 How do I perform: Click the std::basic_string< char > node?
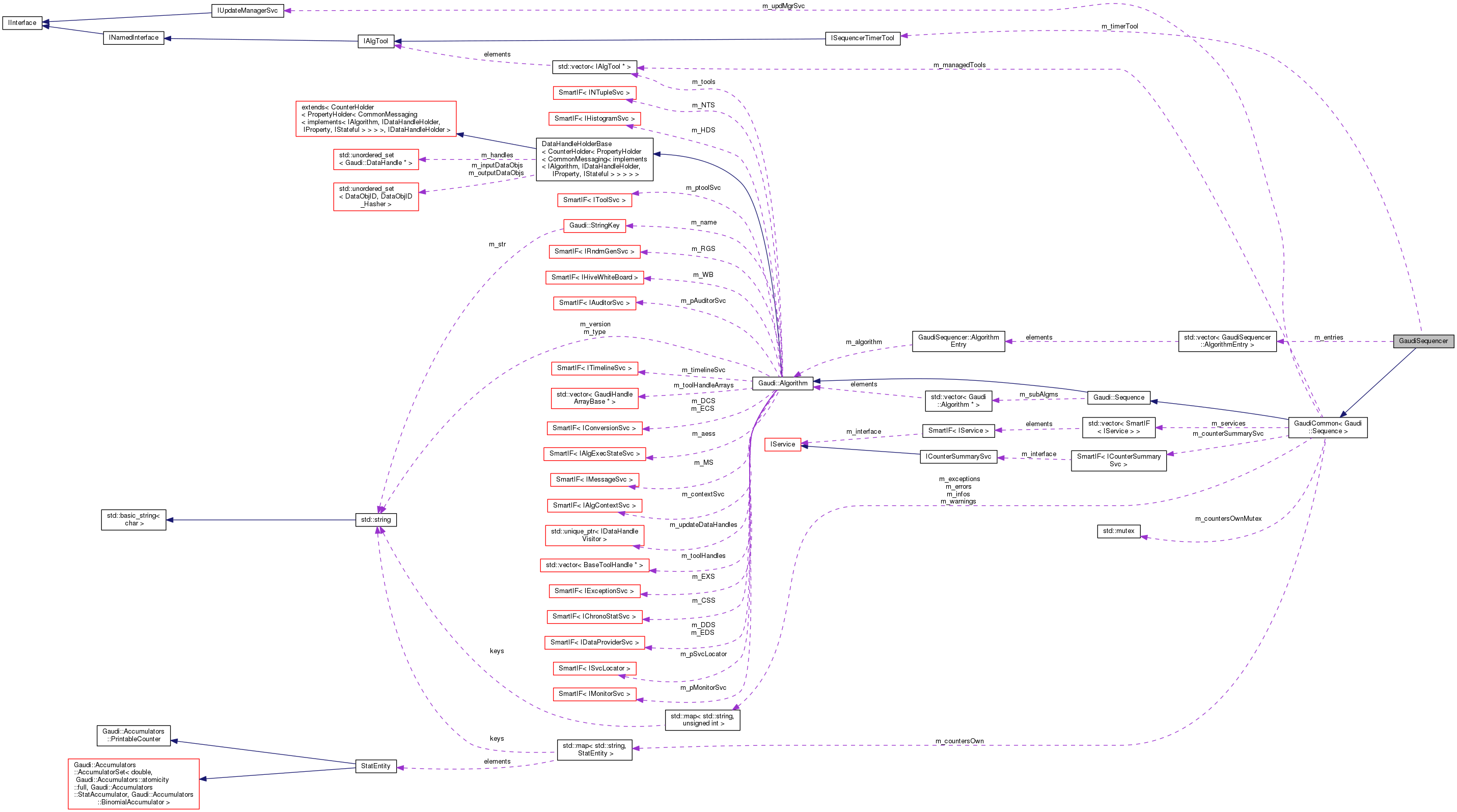[133, 520]
